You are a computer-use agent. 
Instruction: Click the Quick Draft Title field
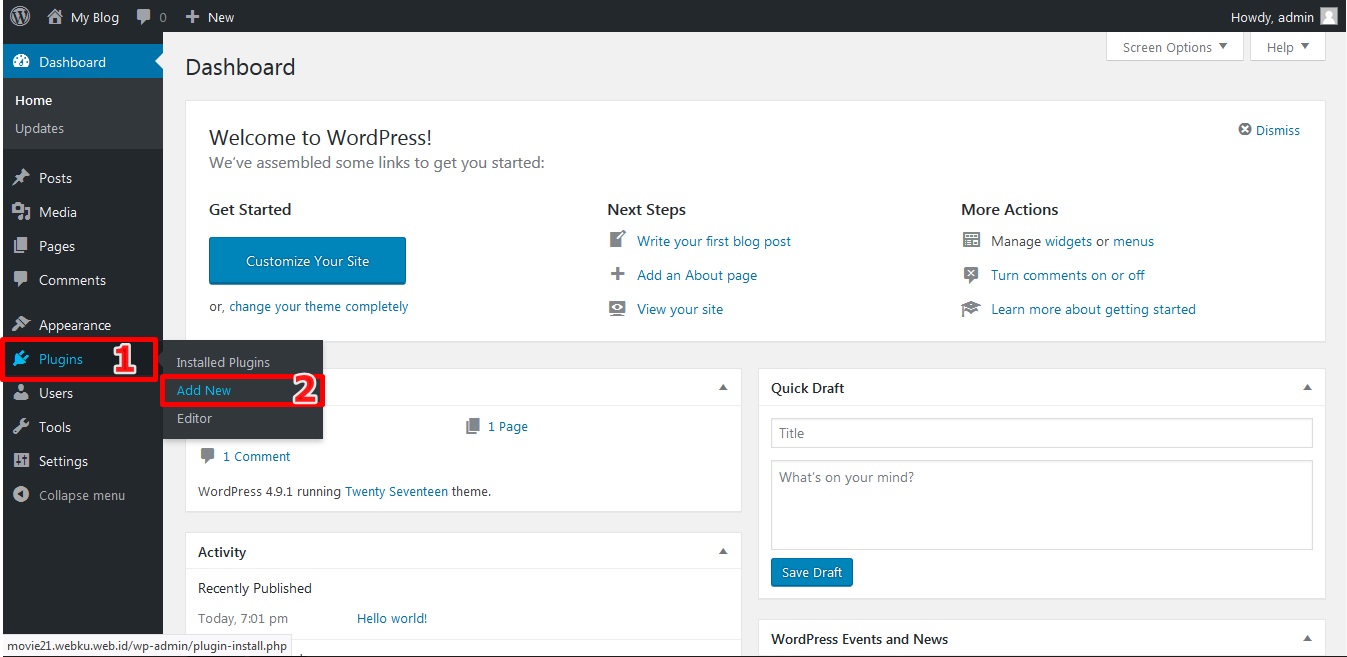pos(1041,433)
